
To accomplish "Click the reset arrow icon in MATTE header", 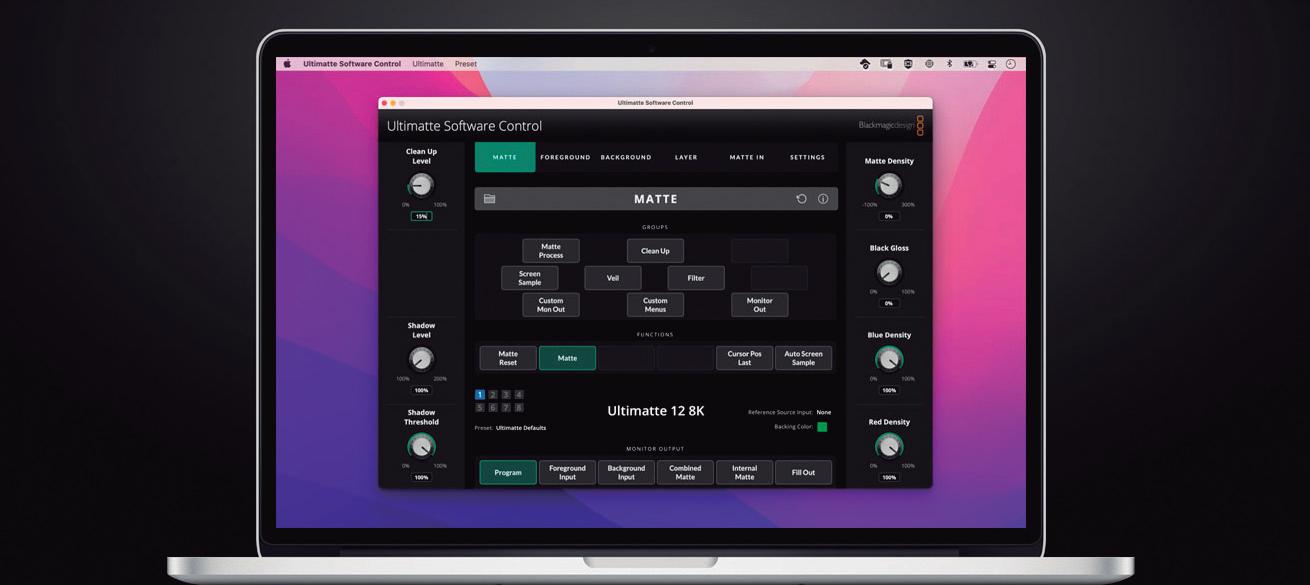I will click(x=801, y=199).
